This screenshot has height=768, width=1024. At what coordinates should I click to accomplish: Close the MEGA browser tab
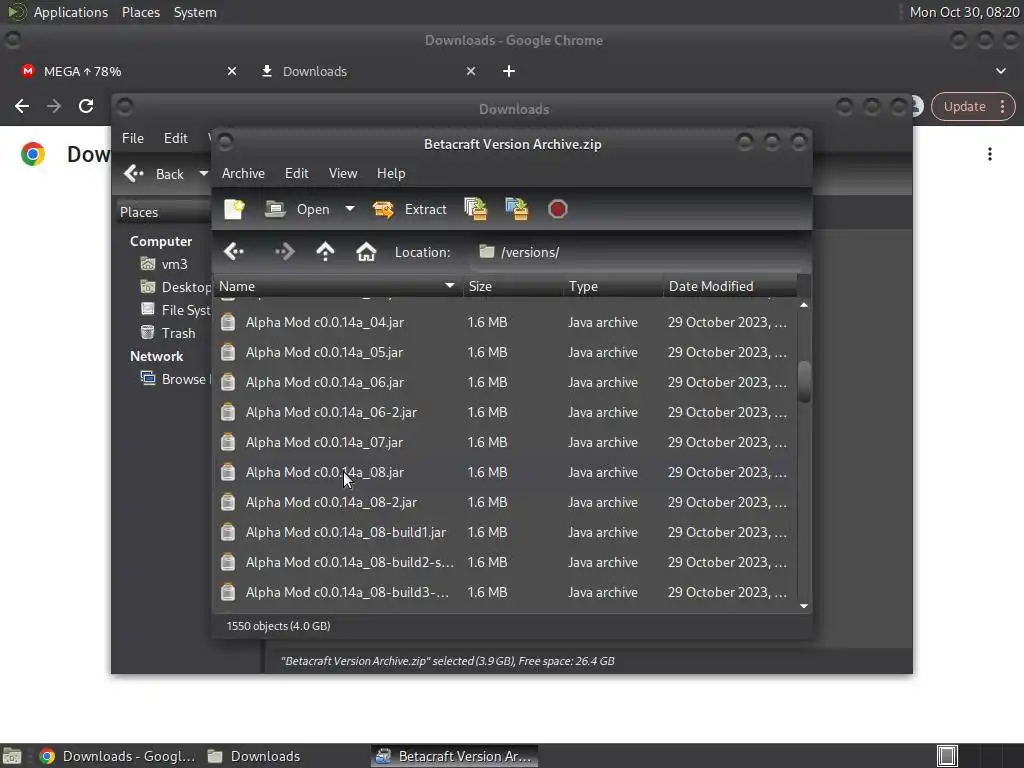click(x=232, y=71)
